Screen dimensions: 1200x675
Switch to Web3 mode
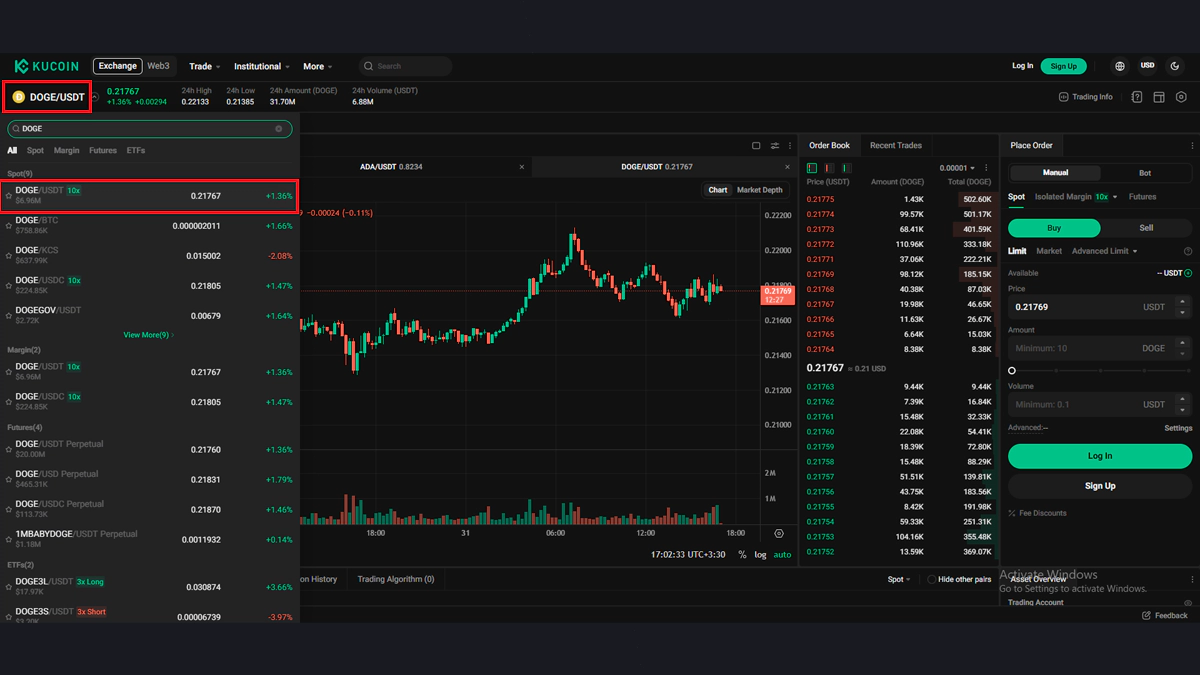click(x=159, y=66)
